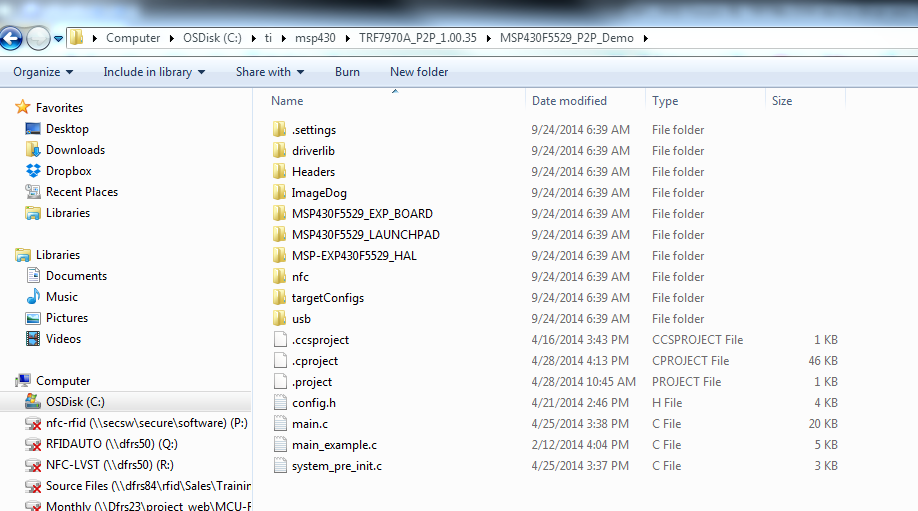Select Computer in the address breadcrumb

point(133,38)
